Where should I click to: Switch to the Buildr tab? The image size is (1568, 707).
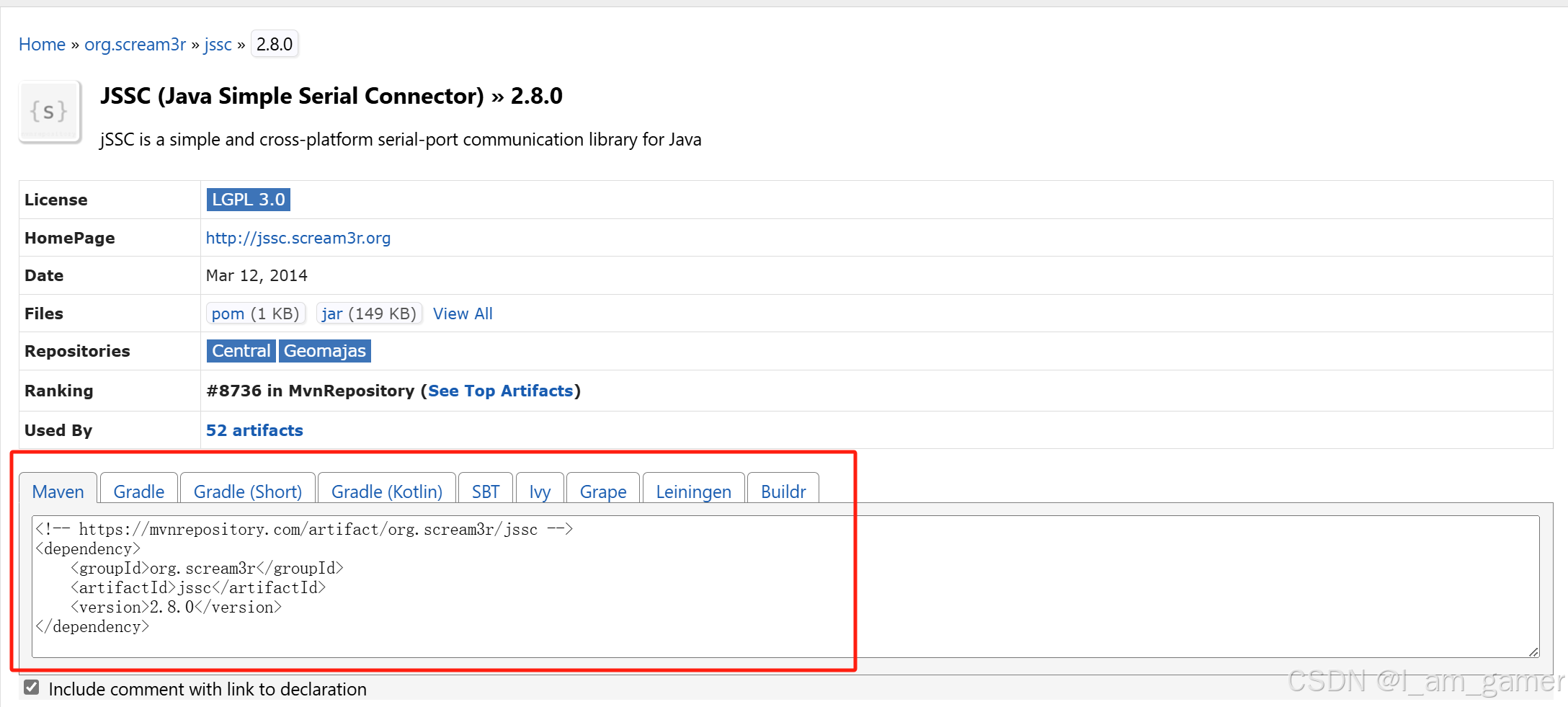coord(783,489)
